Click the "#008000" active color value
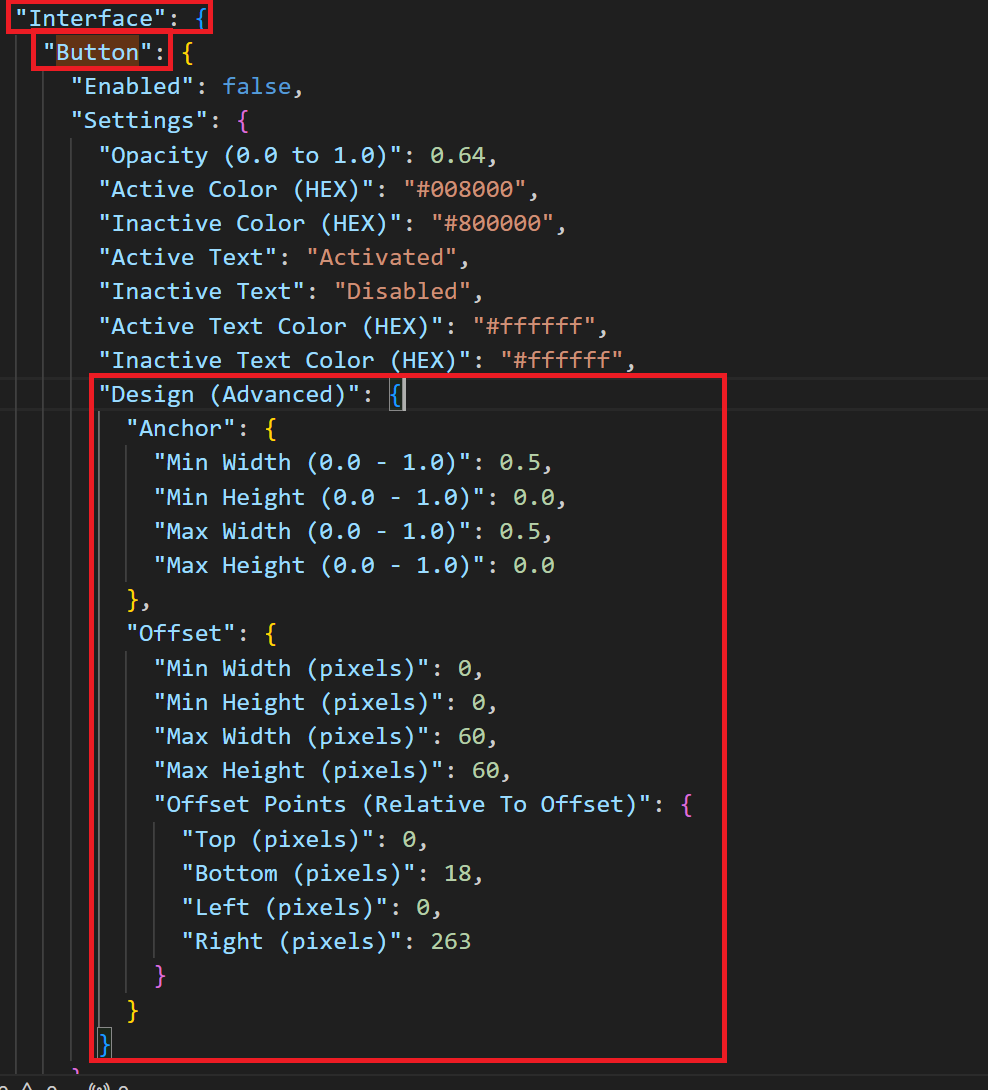The height and width of the screenshot is (1090, 988). 464,189
